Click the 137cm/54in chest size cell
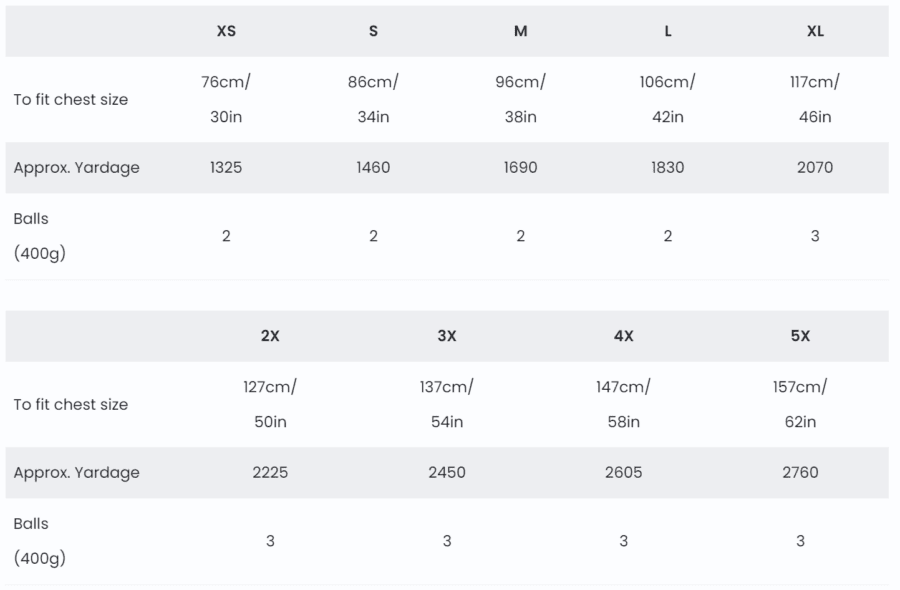 point(447,404)
